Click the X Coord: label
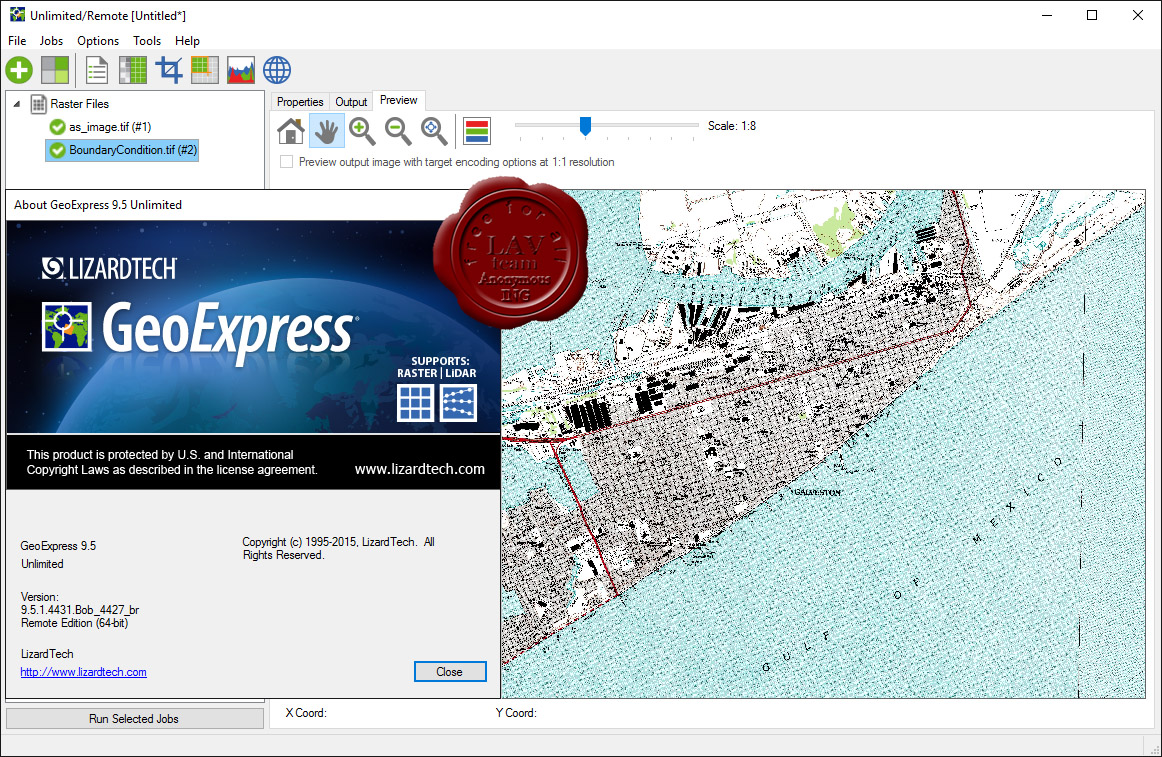This screenshot has width=1162, height=757. pyautogui.click(x=306, y=713)
